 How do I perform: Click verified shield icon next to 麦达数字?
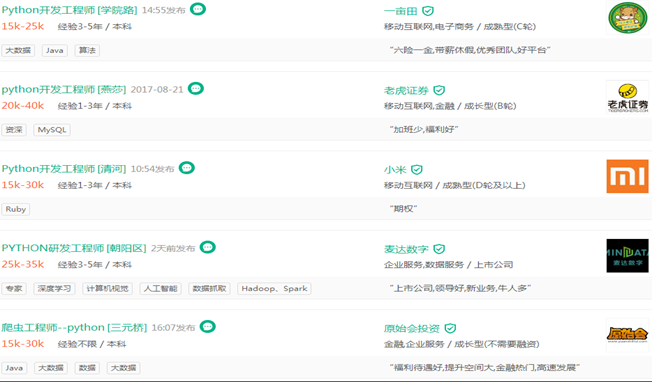439,249
